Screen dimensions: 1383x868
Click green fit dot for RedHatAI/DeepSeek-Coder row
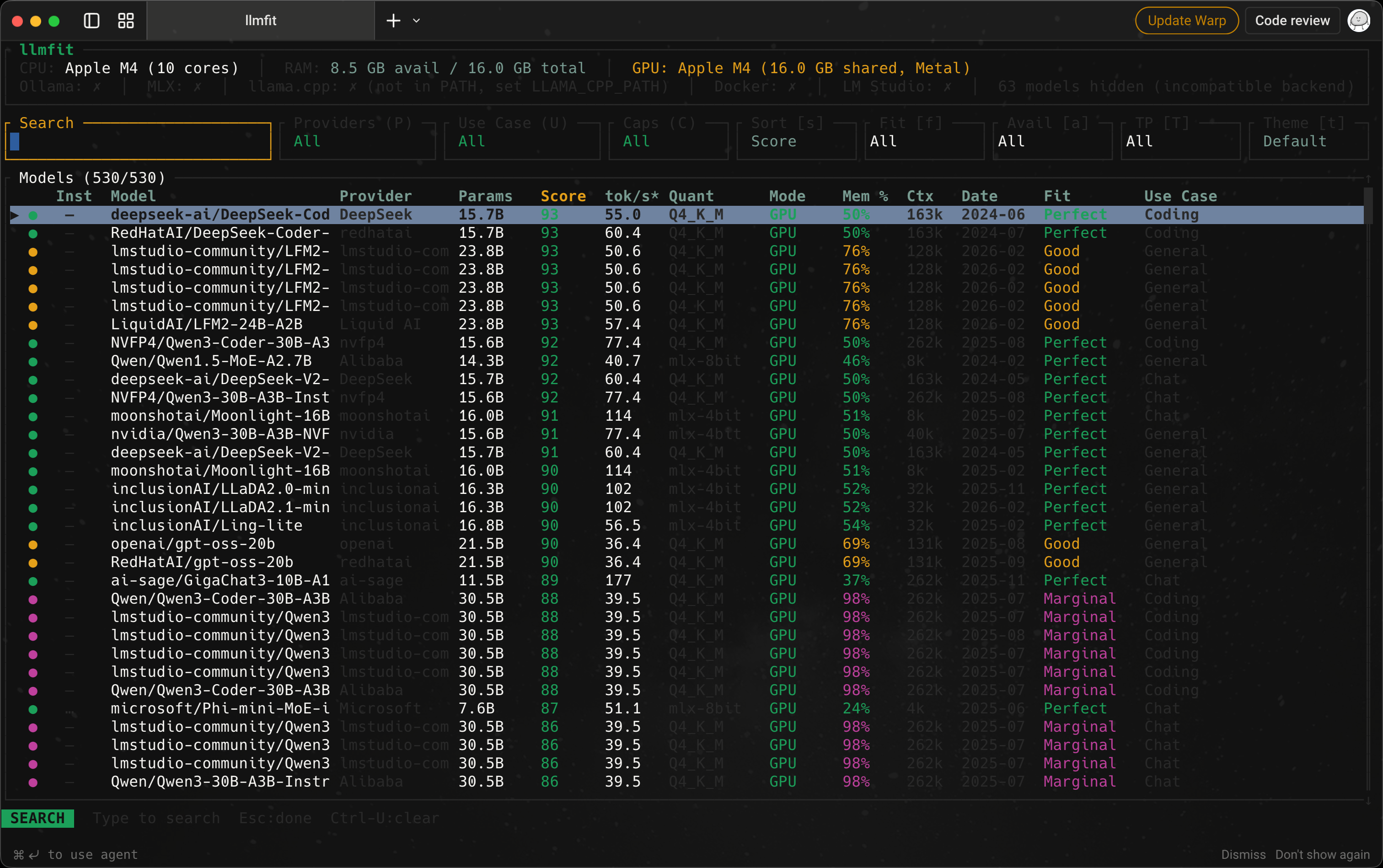tap(33, 234)
